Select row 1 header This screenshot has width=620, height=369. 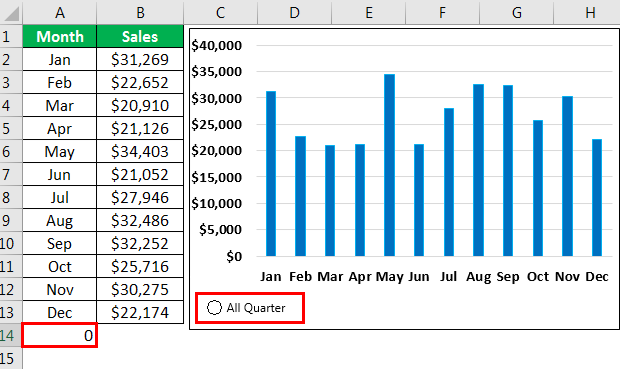click(11, 36)
